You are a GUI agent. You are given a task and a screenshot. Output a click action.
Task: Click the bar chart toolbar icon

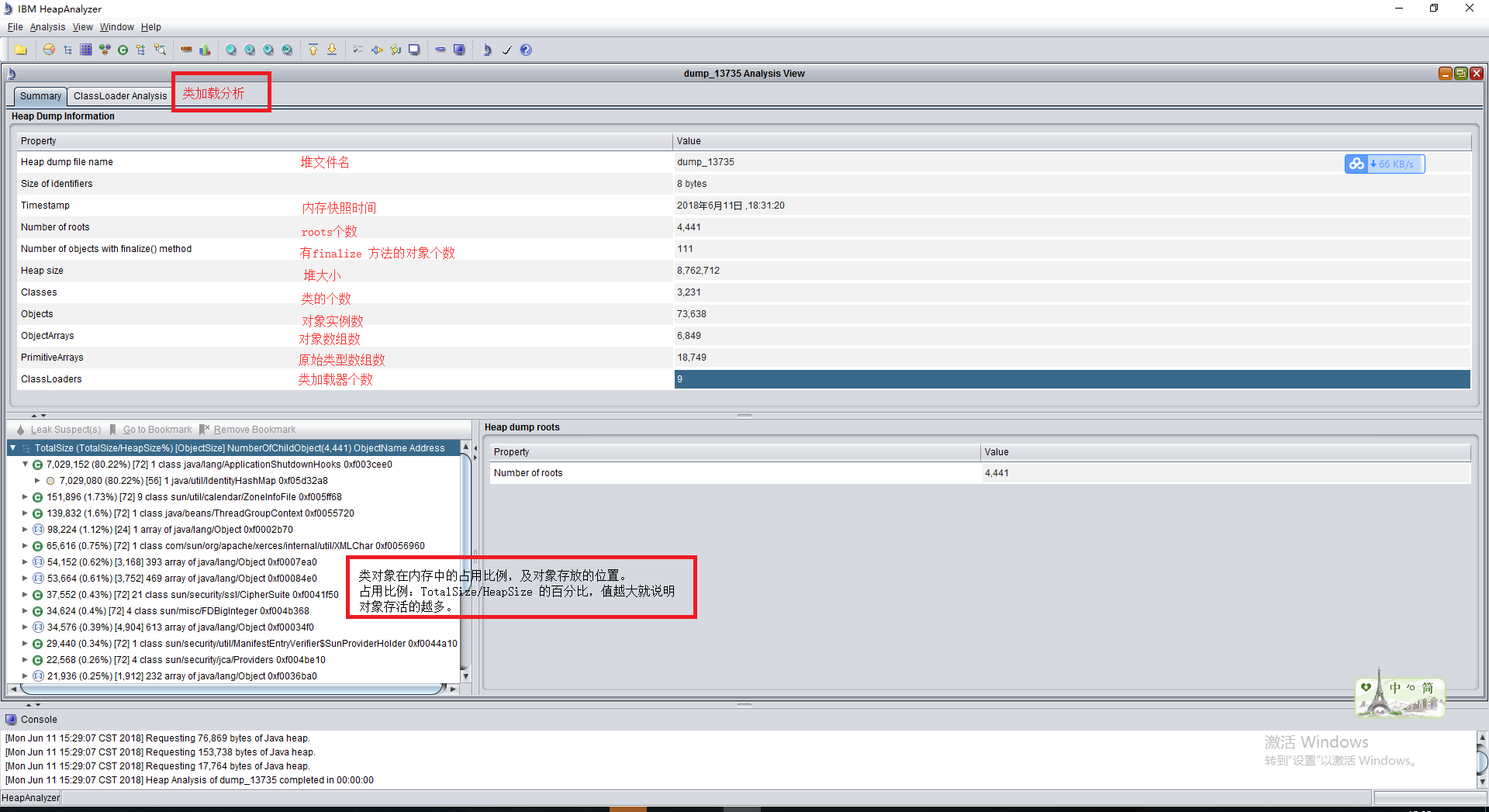pyautogui.click(x=205, y=50)
